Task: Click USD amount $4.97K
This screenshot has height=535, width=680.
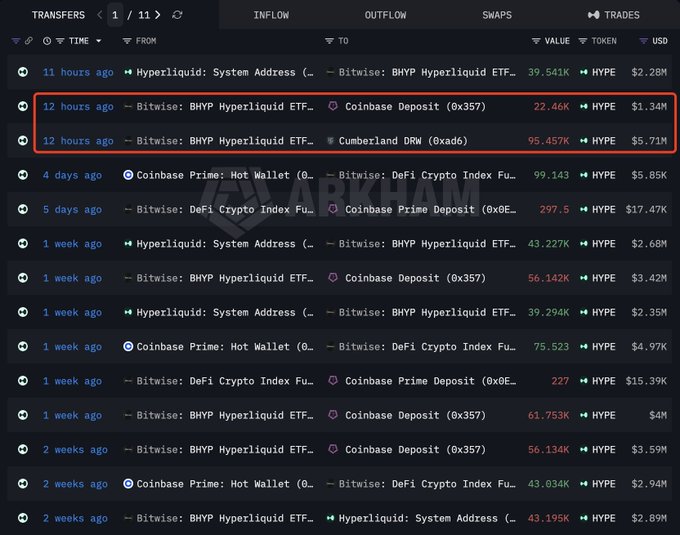Action: 649,347
